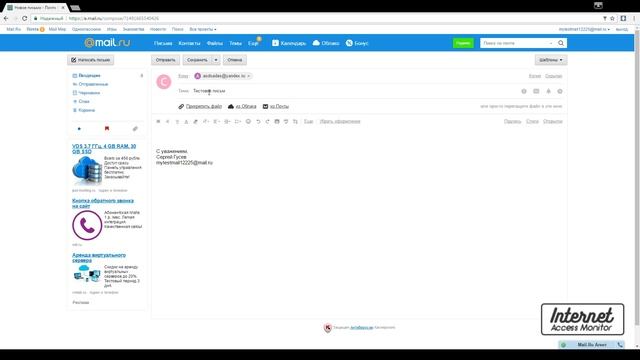This screenshot has height=360, width=640.
Task: Open the Themes tab
Action: 236,43
